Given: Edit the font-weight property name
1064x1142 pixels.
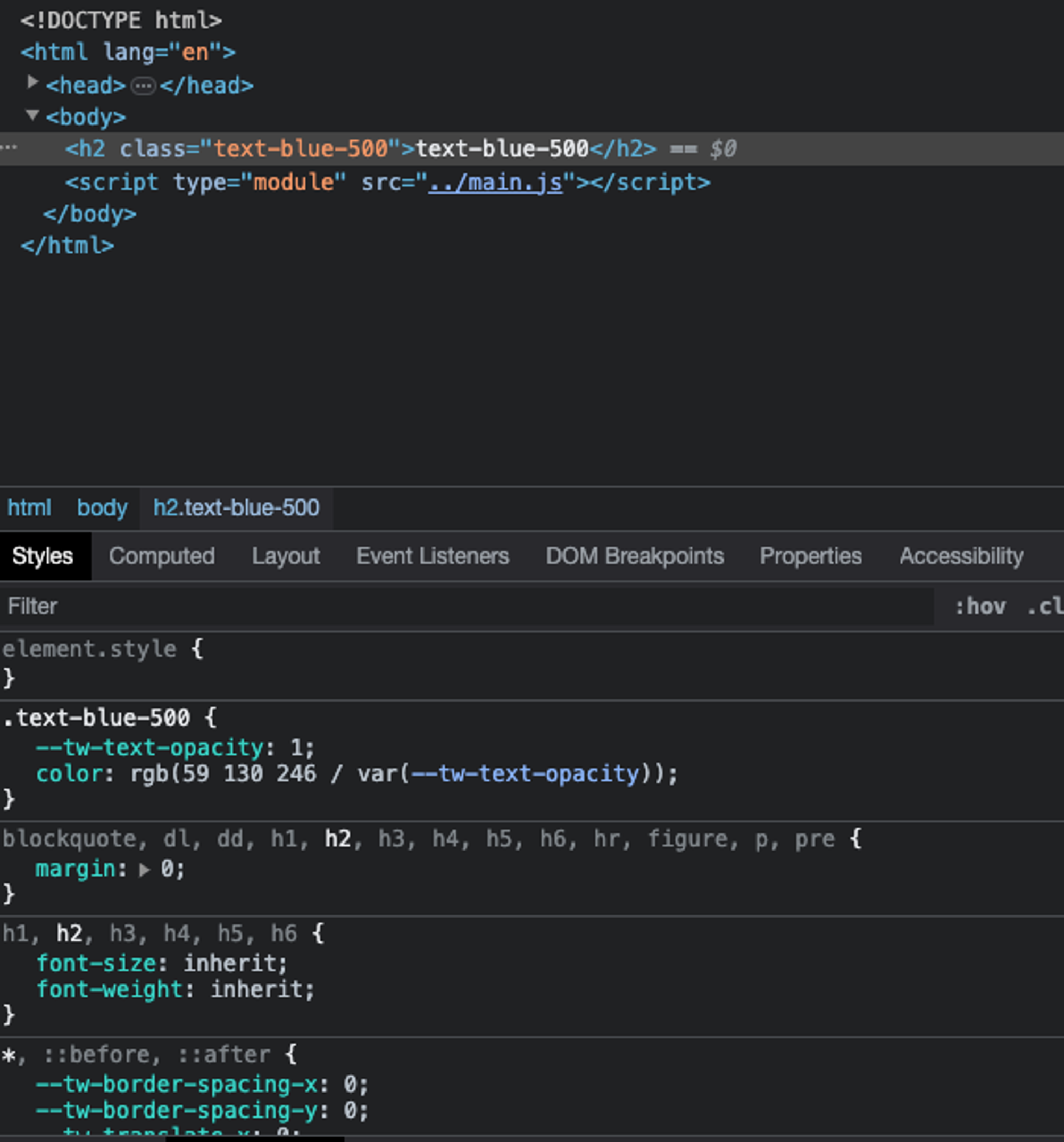Looking at the screenshot, I should click(x=109, y=989).
